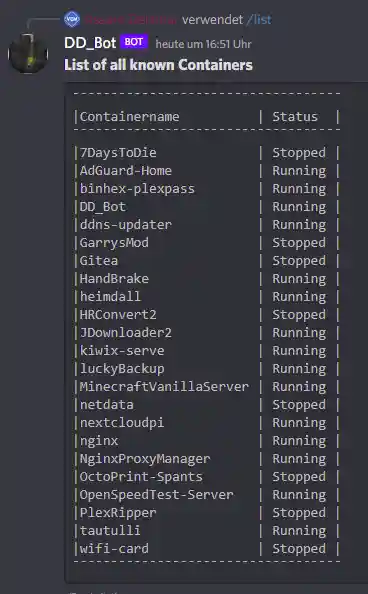
Task: Click the Running status of MinecraftVanillaServer
Action: coord(299,387)
